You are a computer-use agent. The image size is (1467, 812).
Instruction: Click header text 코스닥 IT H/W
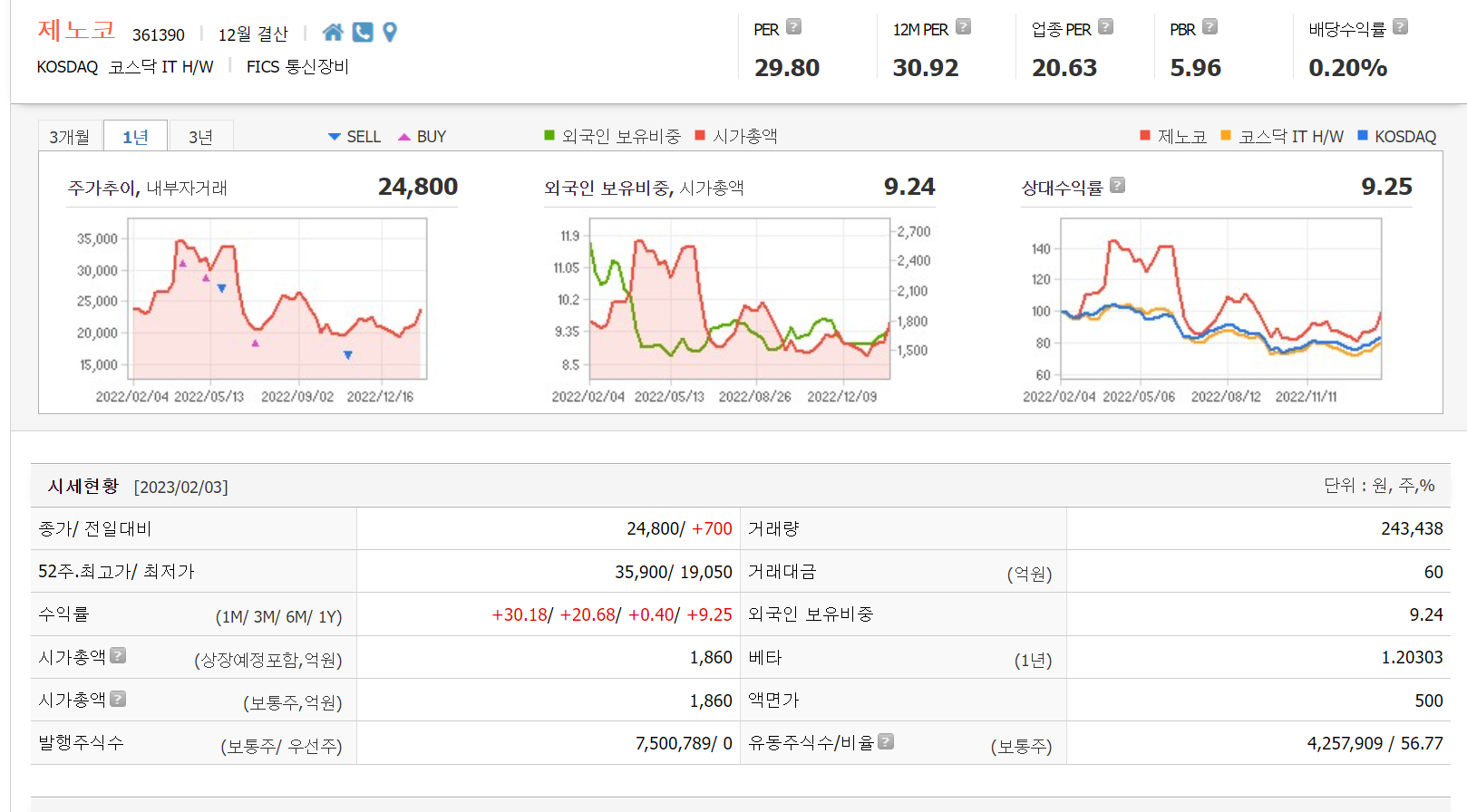click(161, 67)
